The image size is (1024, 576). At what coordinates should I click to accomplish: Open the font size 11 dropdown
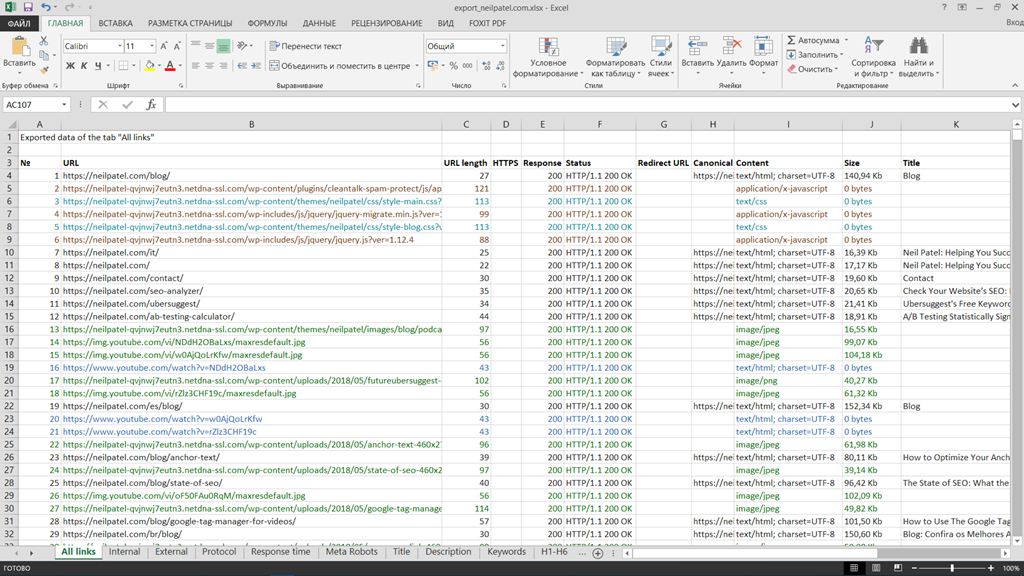[152, 46]
